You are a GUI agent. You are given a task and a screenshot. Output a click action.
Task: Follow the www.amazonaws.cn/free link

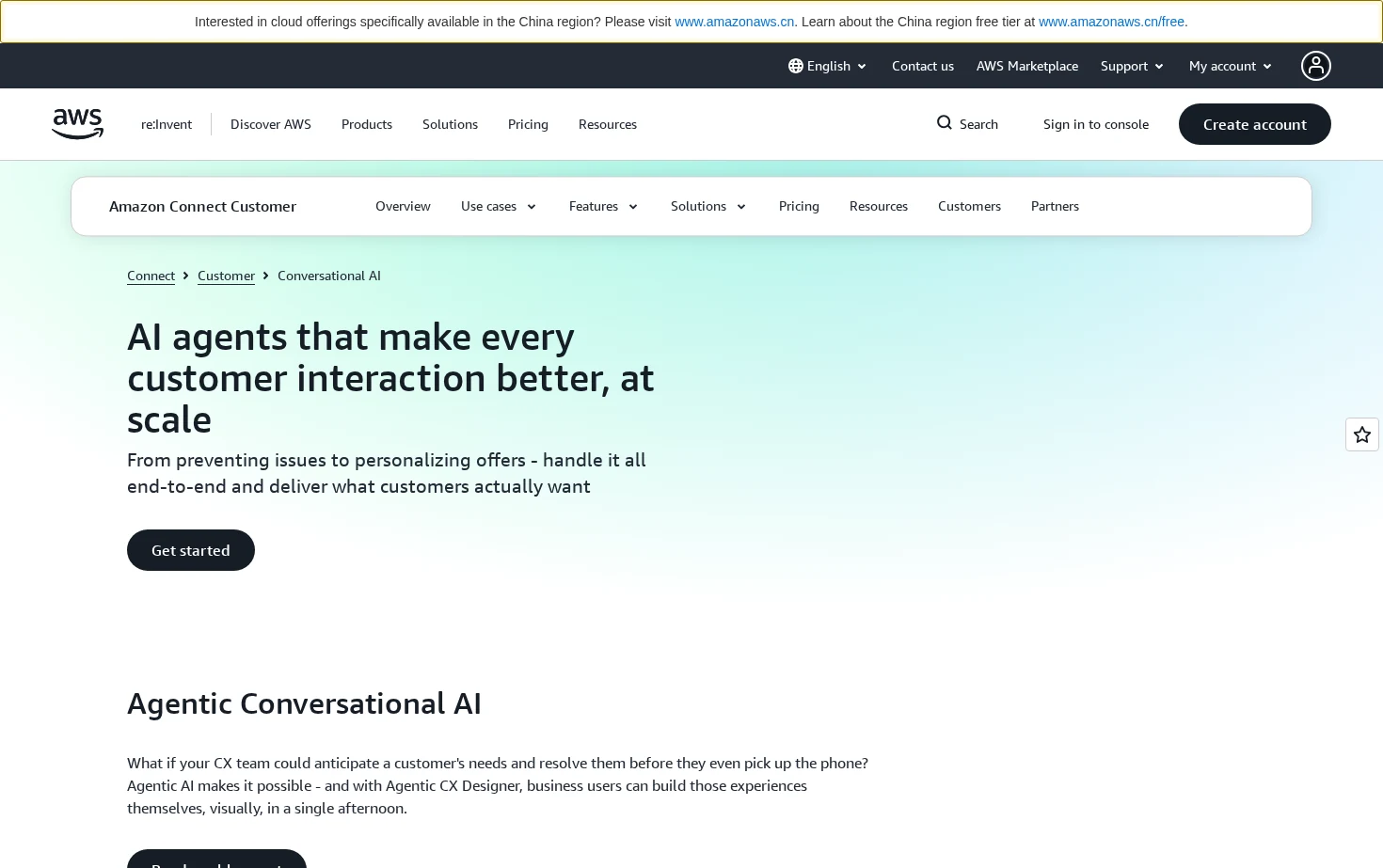click(1111, 22)
